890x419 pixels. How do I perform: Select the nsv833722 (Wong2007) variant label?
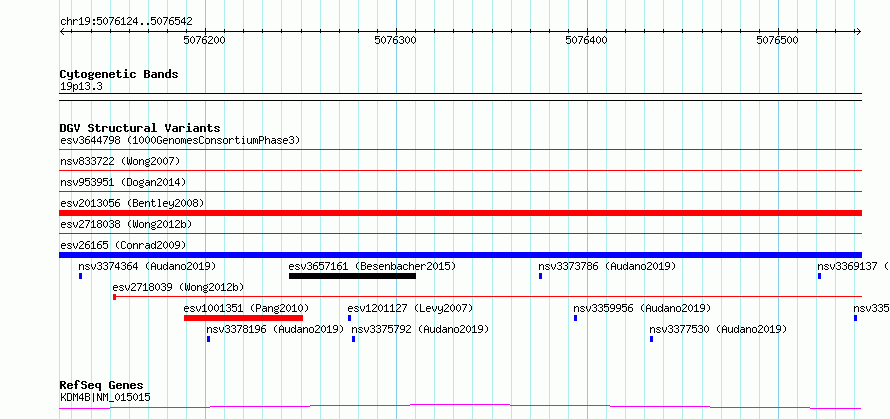coord(120,162)
